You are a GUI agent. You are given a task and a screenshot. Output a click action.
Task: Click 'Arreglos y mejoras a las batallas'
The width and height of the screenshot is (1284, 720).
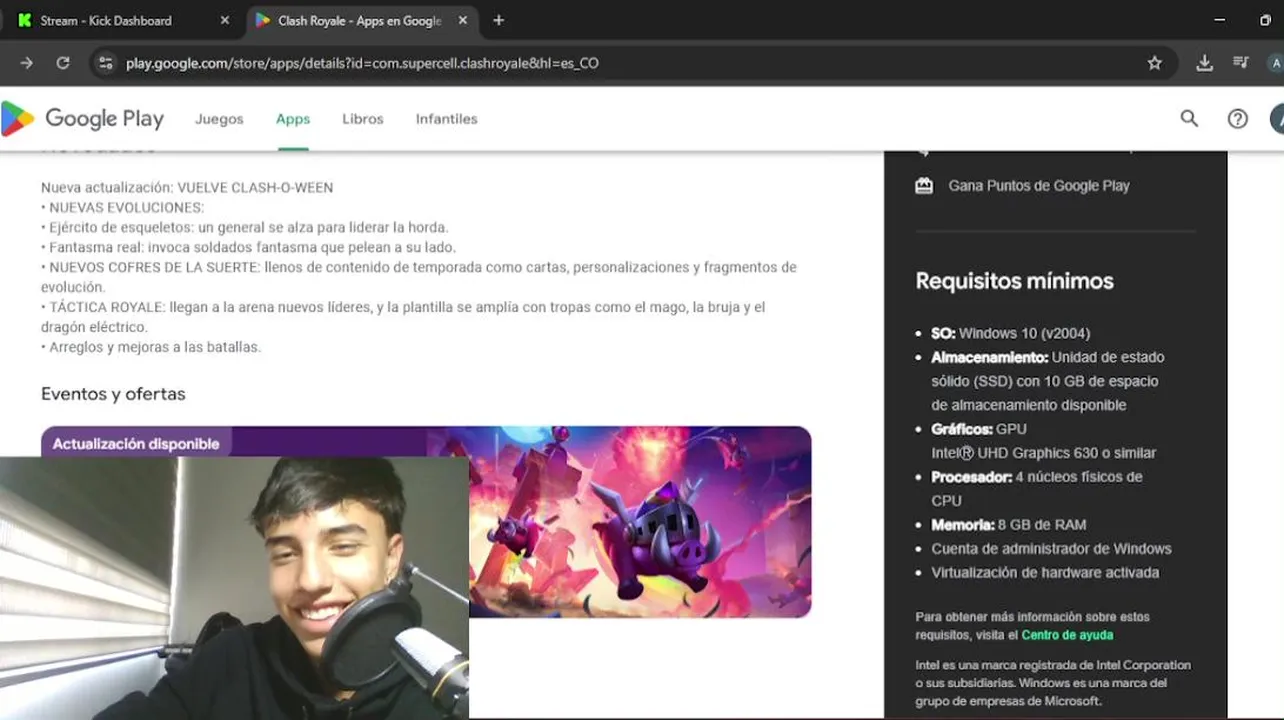click(151, 347)
